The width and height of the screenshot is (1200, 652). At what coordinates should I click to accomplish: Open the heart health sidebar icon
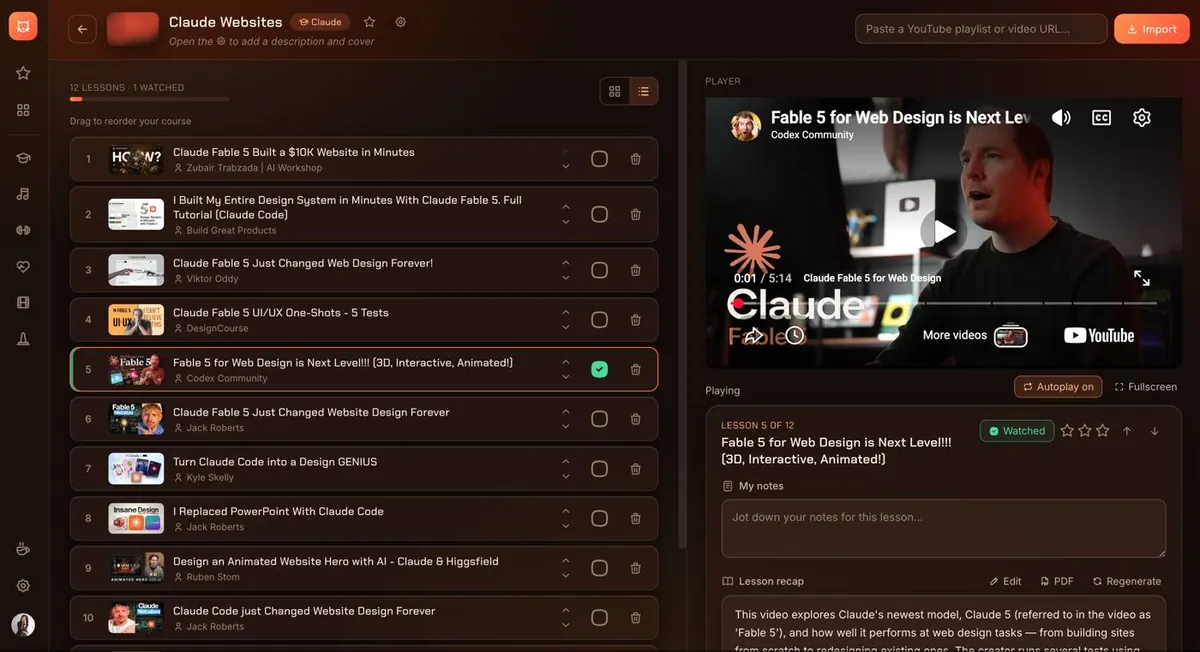pyautogui.click(x=23, y=267)
